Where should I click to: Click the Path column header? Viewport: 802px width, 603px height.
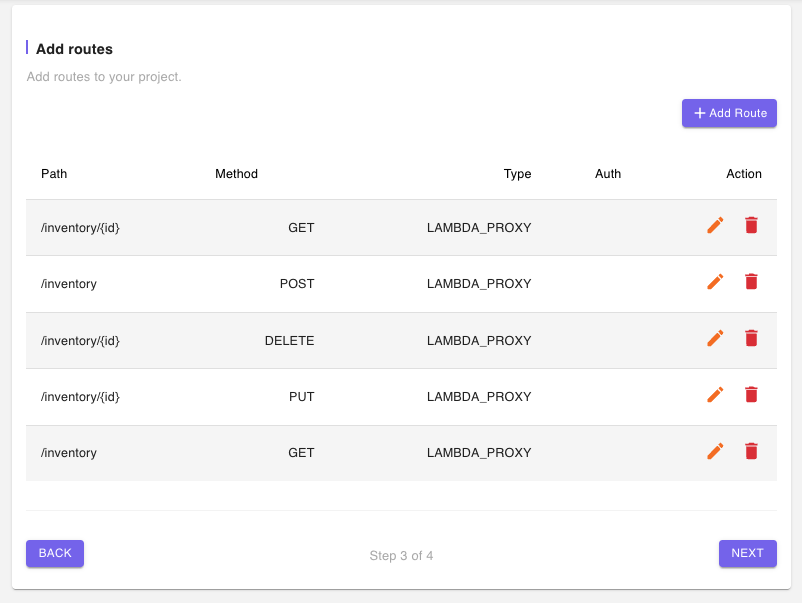click(x=54, y=174)
